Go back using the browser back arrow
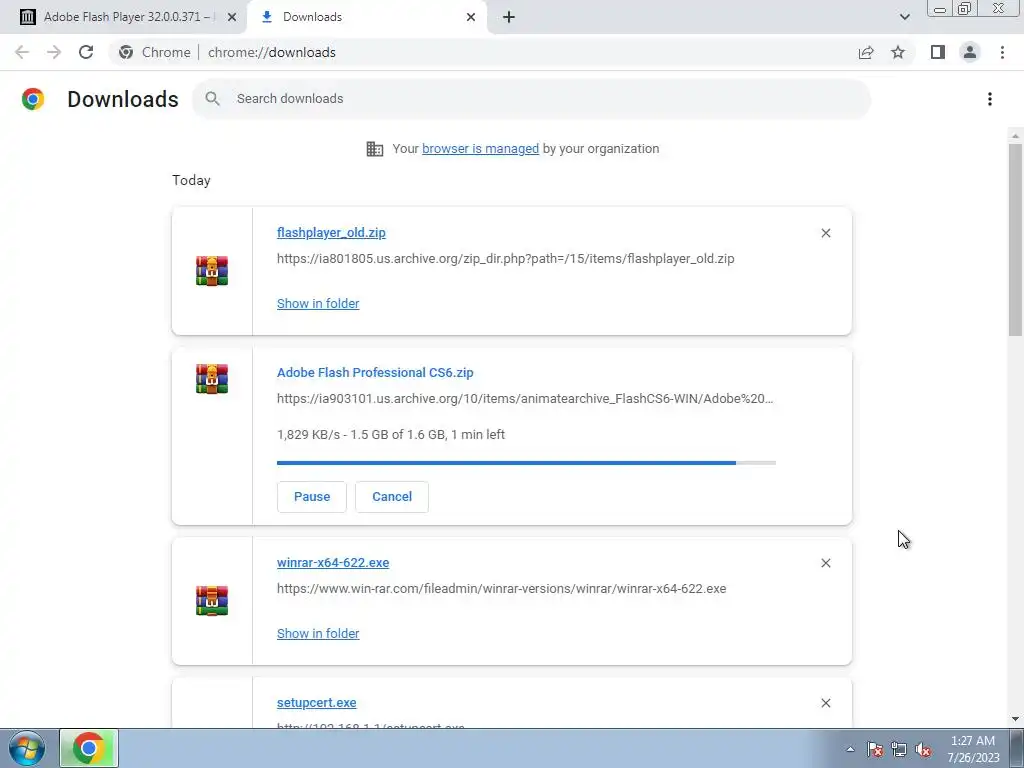The image size is (1024, 768). point(22,52)
